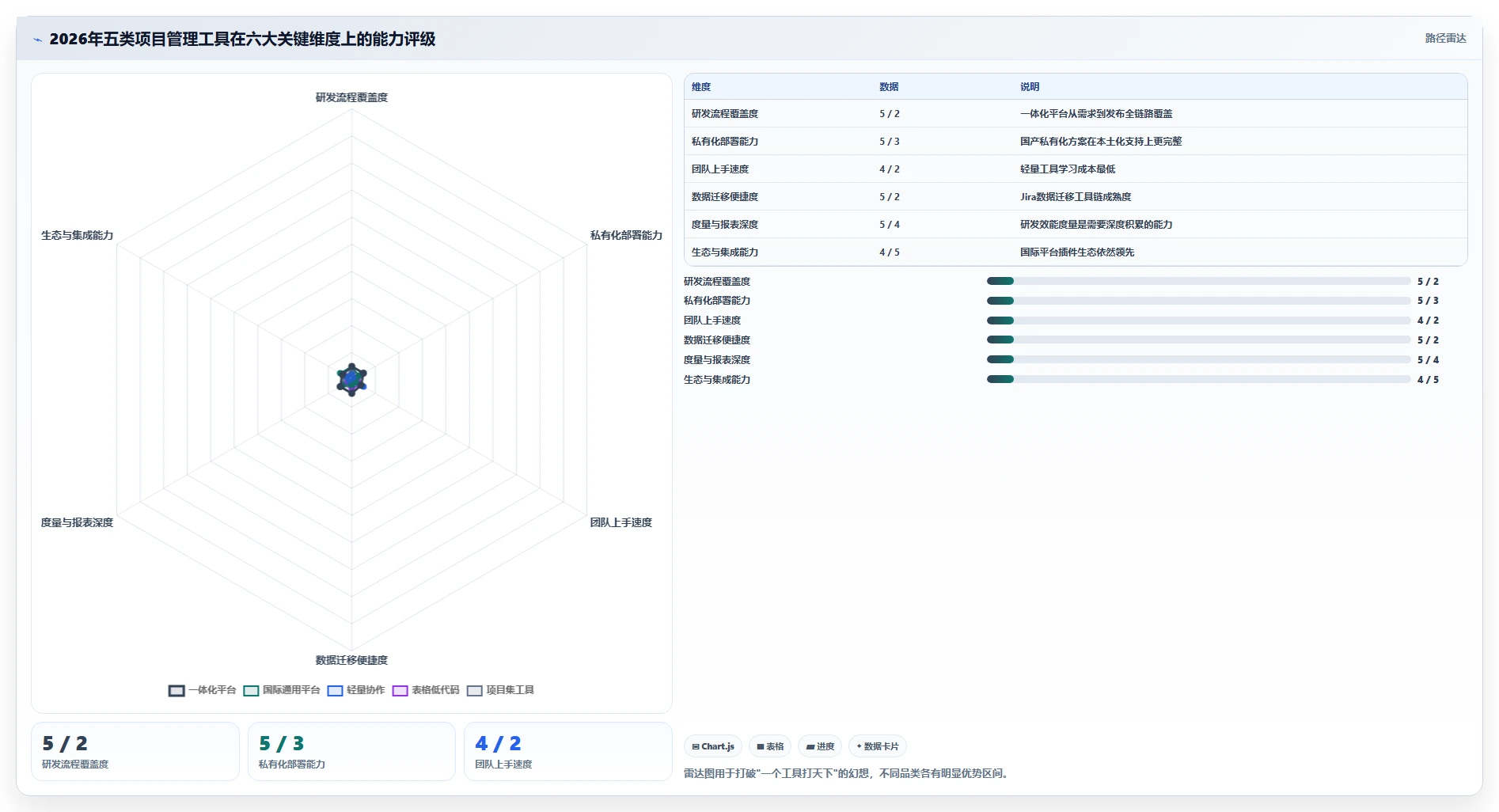Click the 数据迁移便捷度 progress bar
Image resolution: width=1499 pixels, height=812 pixels.
pyautogui.click(x=1198, y=340)
